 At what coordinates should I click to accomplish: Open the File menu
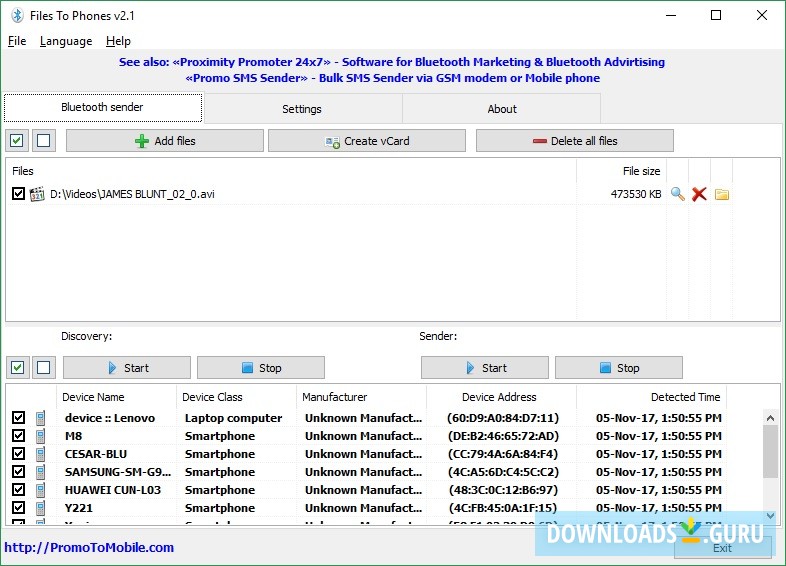point(17,41)
